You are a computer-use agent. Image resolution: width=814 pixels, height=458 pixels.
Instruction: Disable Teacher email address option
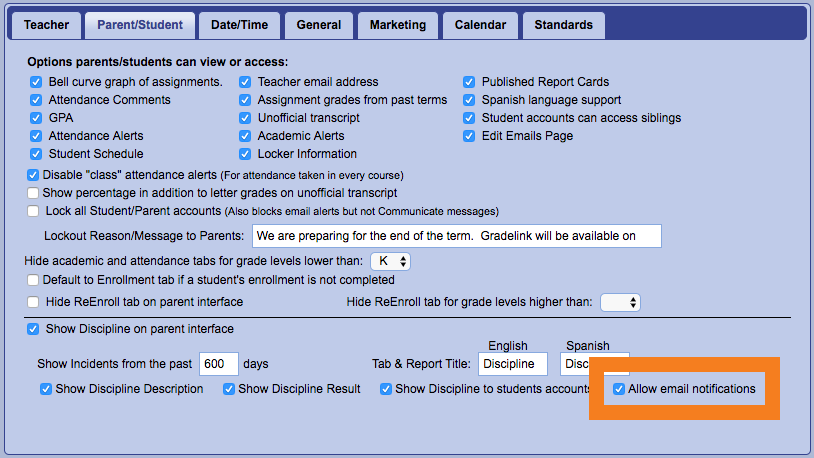tap(245, 82)
